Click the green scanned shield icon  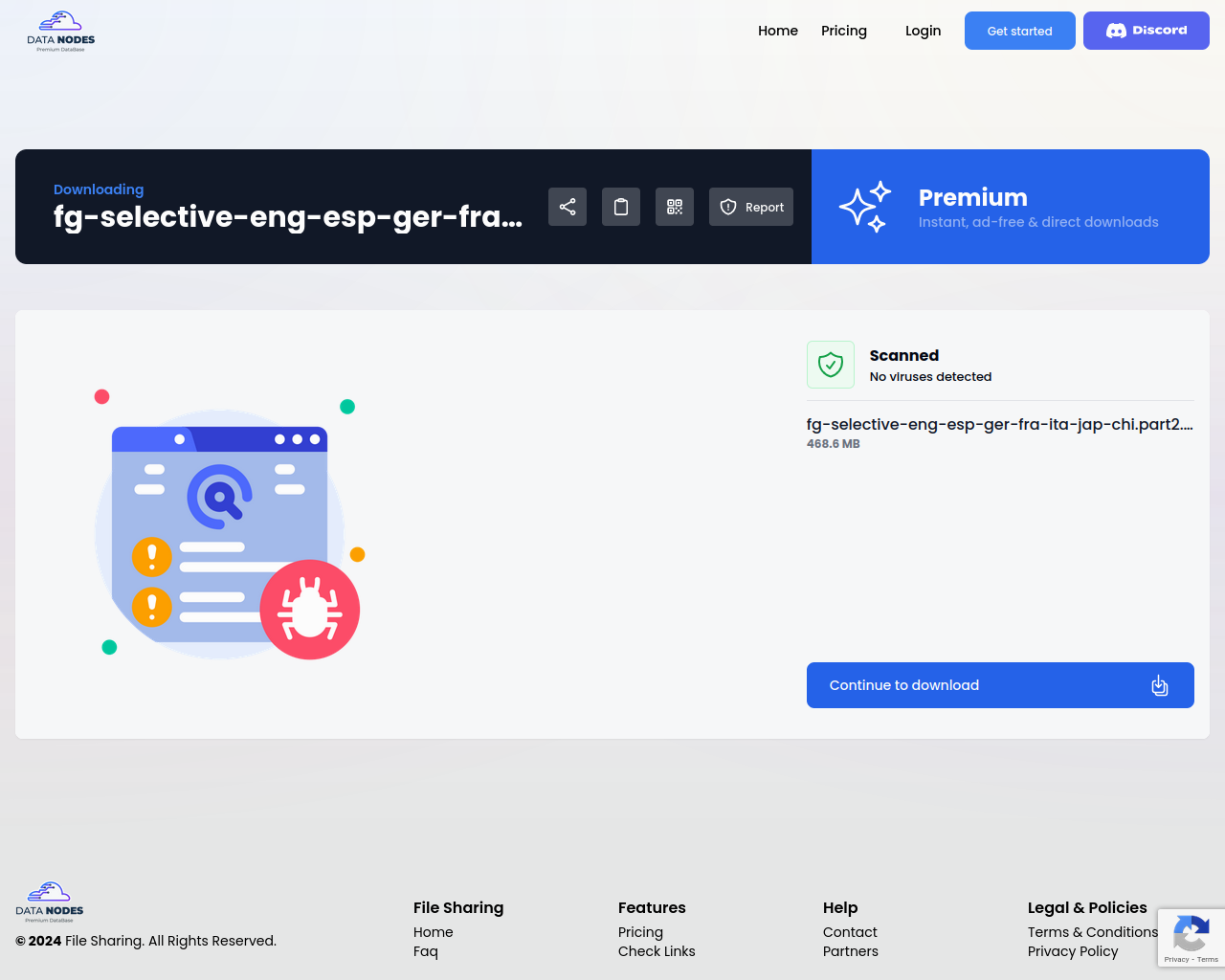coord(831,365)
